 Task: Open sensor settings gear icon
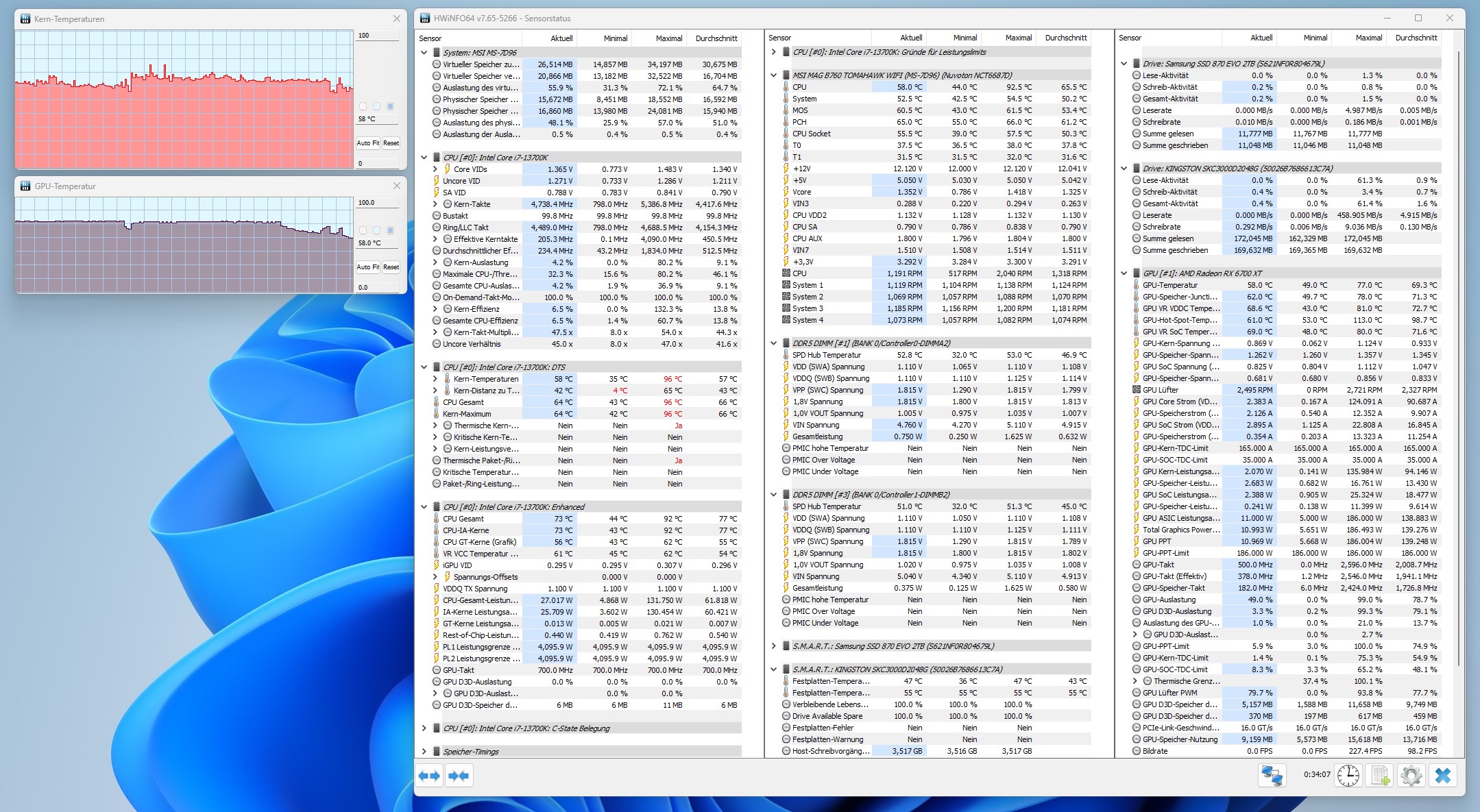(1411, 776)
